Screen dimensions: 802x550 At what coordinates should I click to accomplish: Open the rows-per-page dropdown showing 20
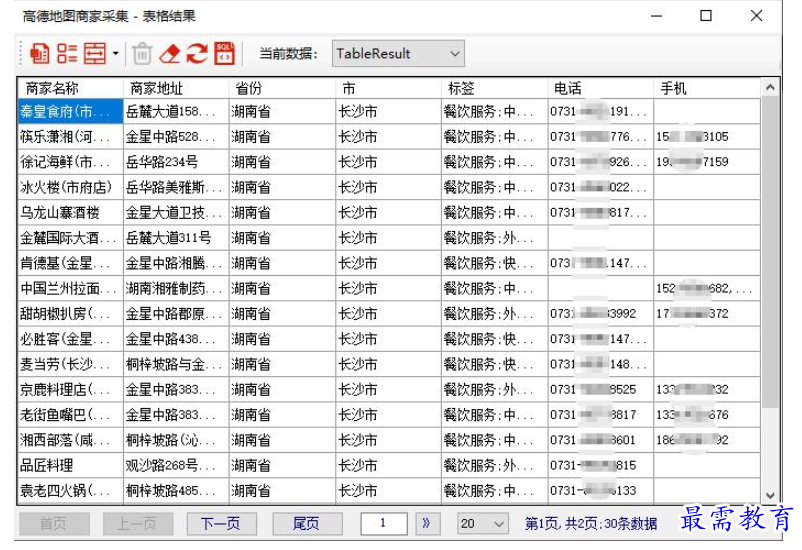[482, 523]
